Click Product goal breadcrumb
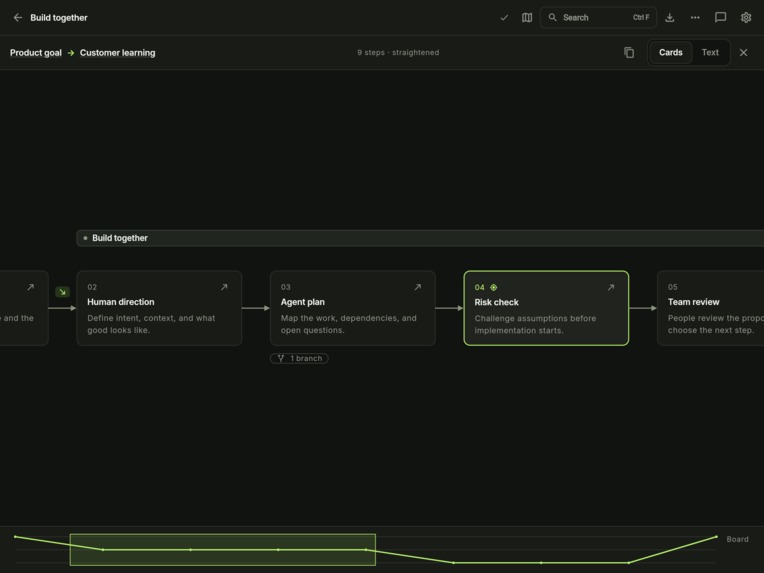The image size is (764, 573). click(x=36, y=53)
